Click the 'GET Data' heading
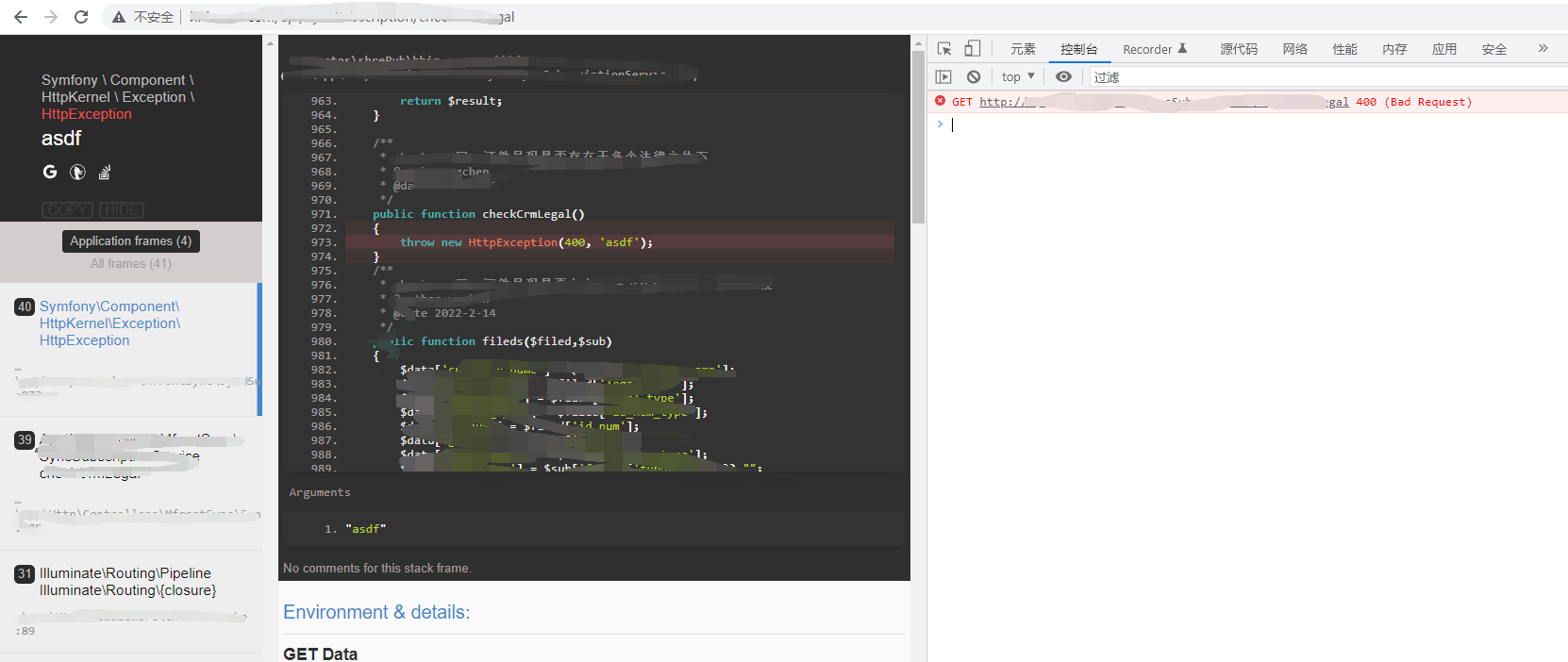Image resolution: width=1568 pixels, height=662 pixels. coord(320,654)
